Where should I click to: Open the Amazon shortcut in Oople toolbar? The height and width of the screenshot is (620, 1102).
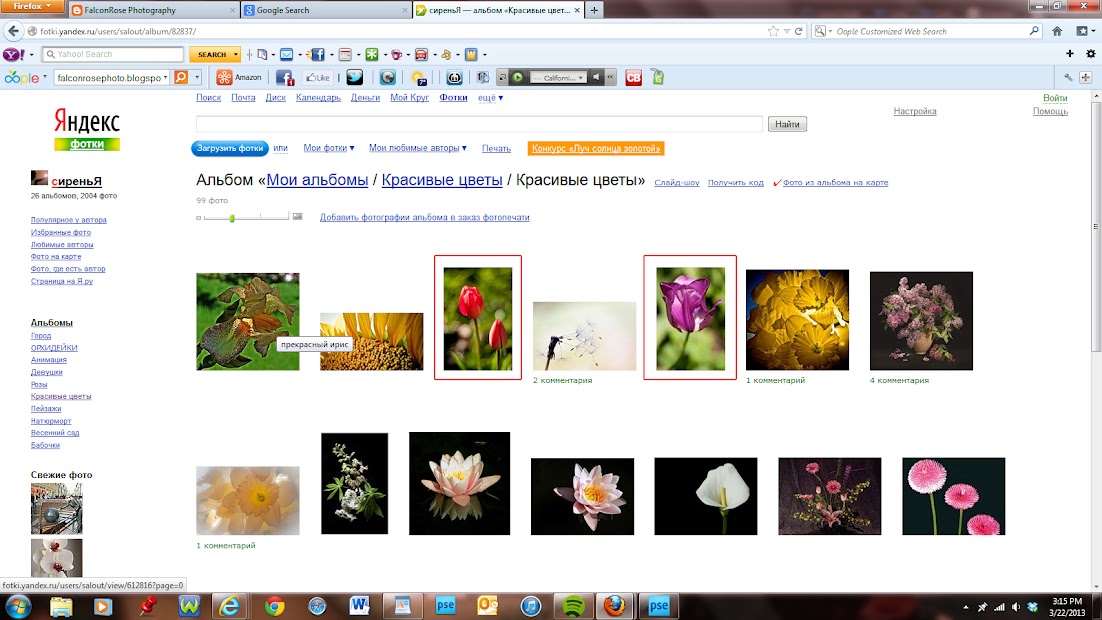click(x=239, y=77)
